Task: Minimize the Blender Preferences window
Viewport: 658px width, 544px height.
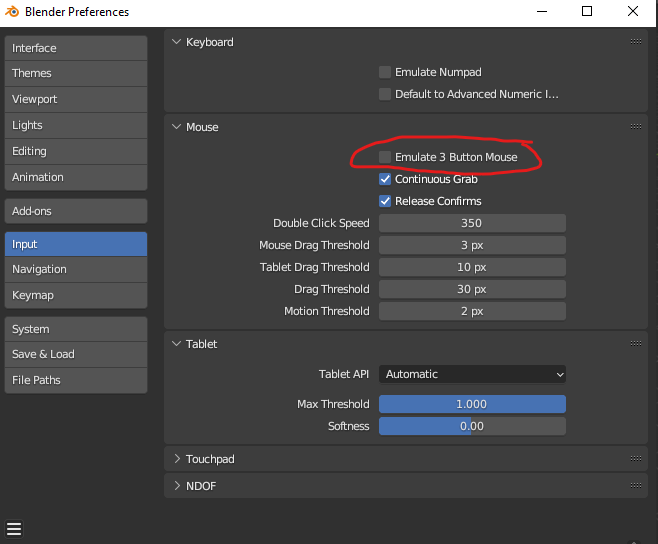Action: [x=542, y=11]
